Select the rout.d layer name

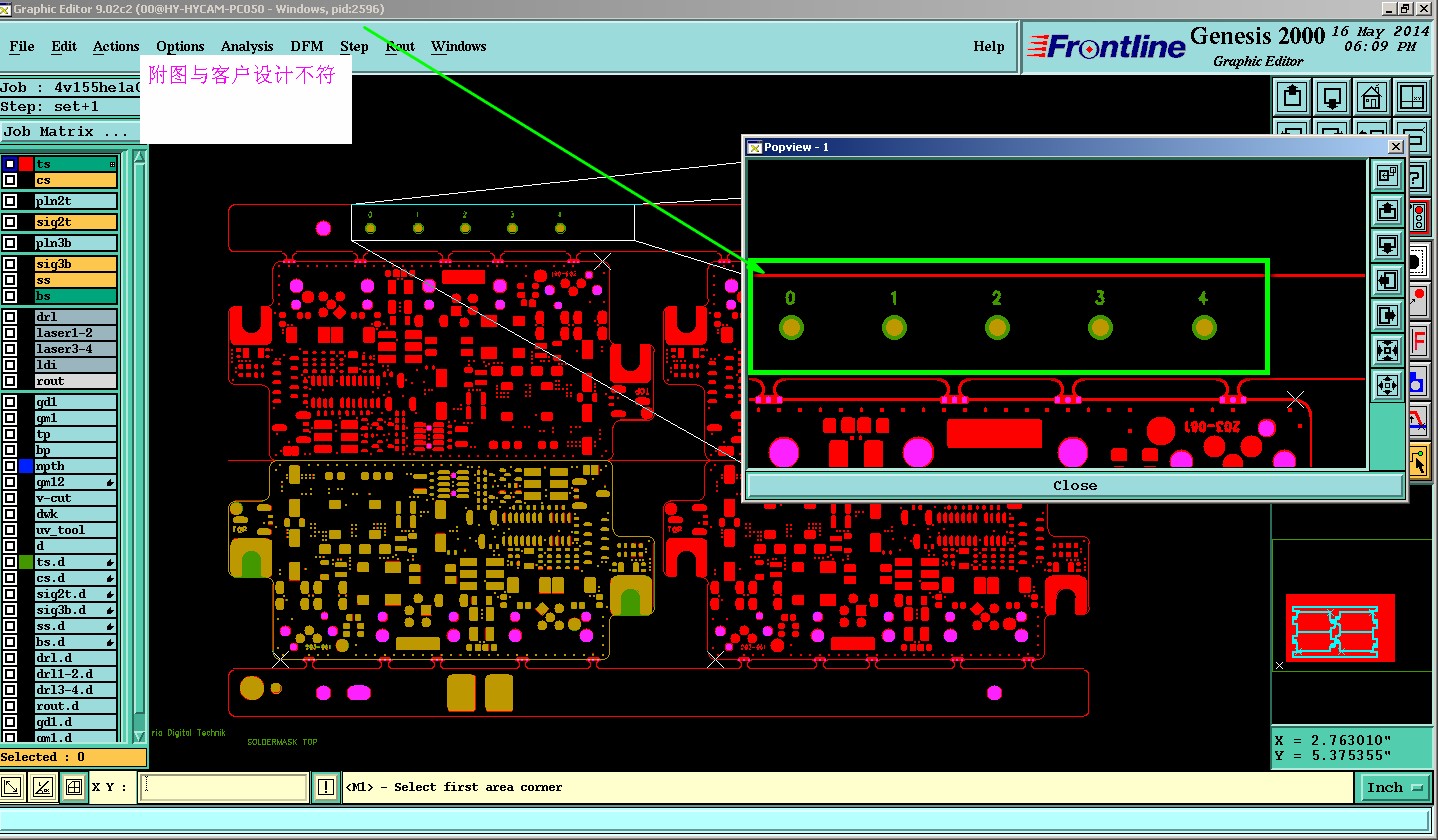(x=76, y=706)
